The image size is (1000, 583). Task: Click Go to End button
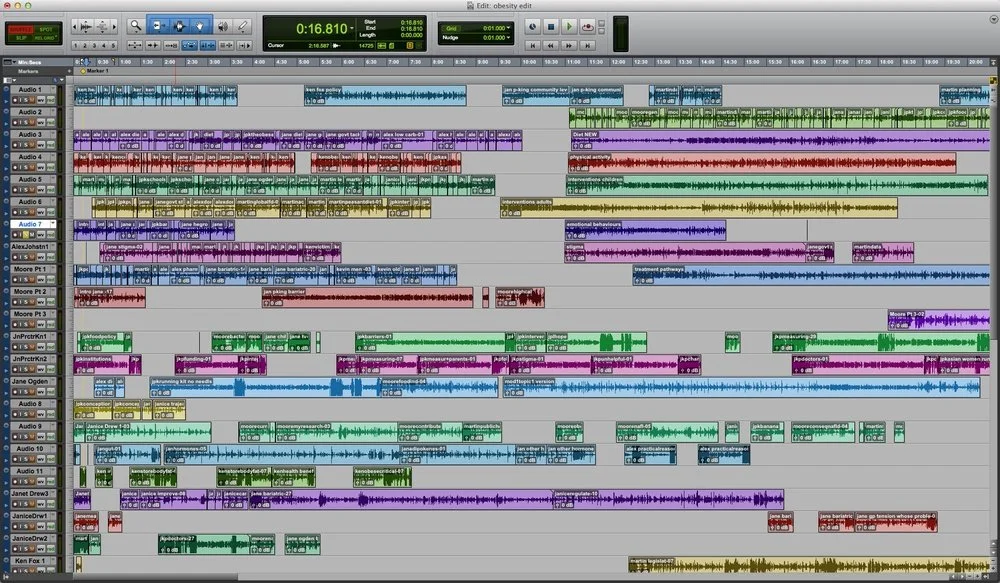587,45
